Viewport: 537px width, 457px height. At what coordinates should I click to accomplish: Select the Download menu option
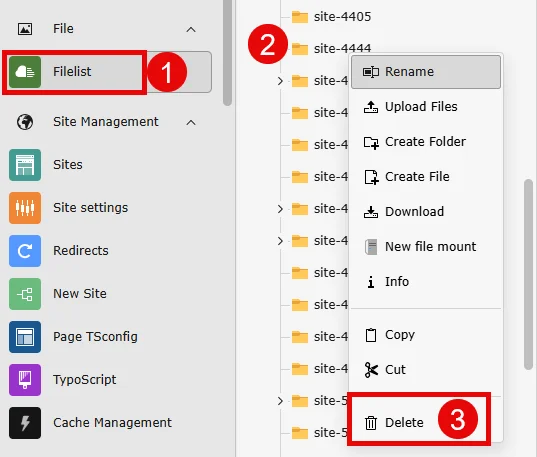[x=426, y=212]
